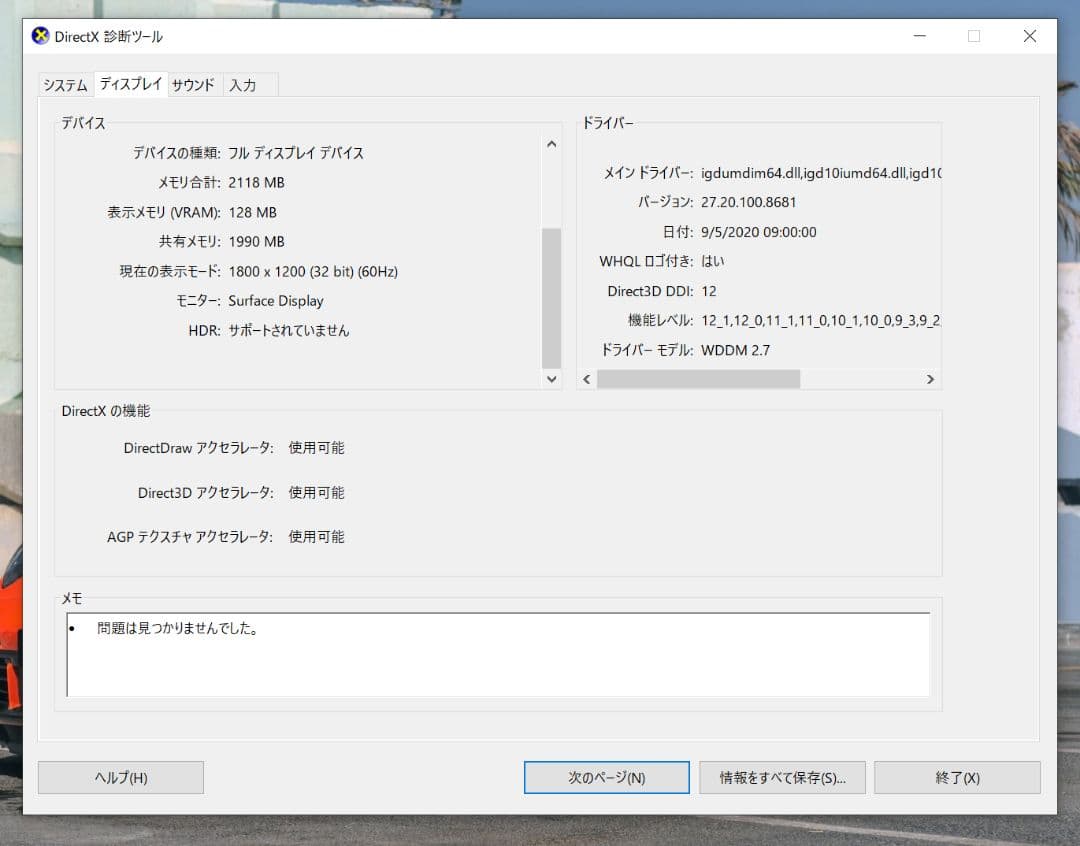
Task: Click driver panel scroll left arrow
Action: [x=588, y=379]
